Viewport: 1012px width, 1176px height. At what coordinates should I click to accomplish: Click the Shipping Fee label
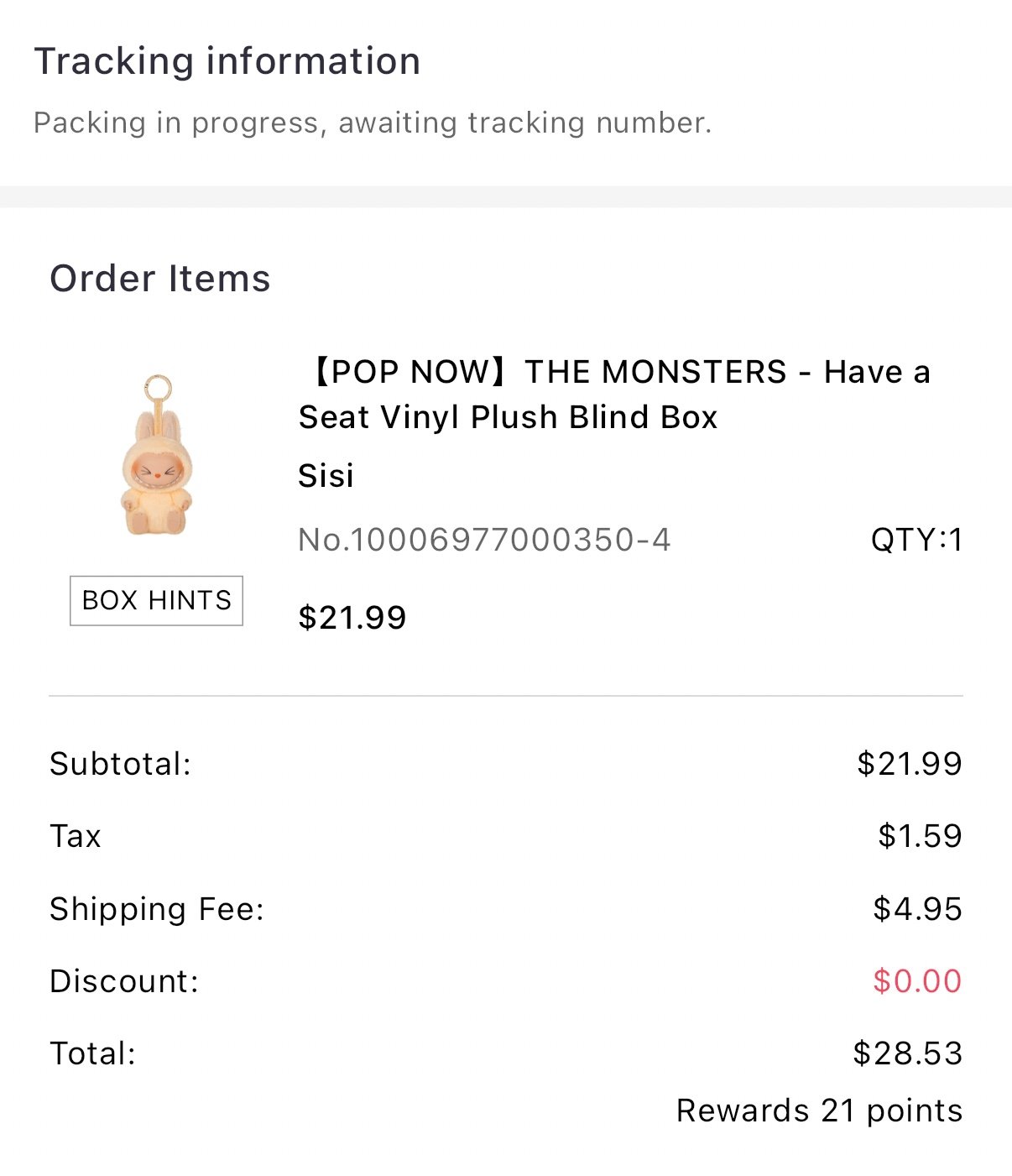[157, 909]
